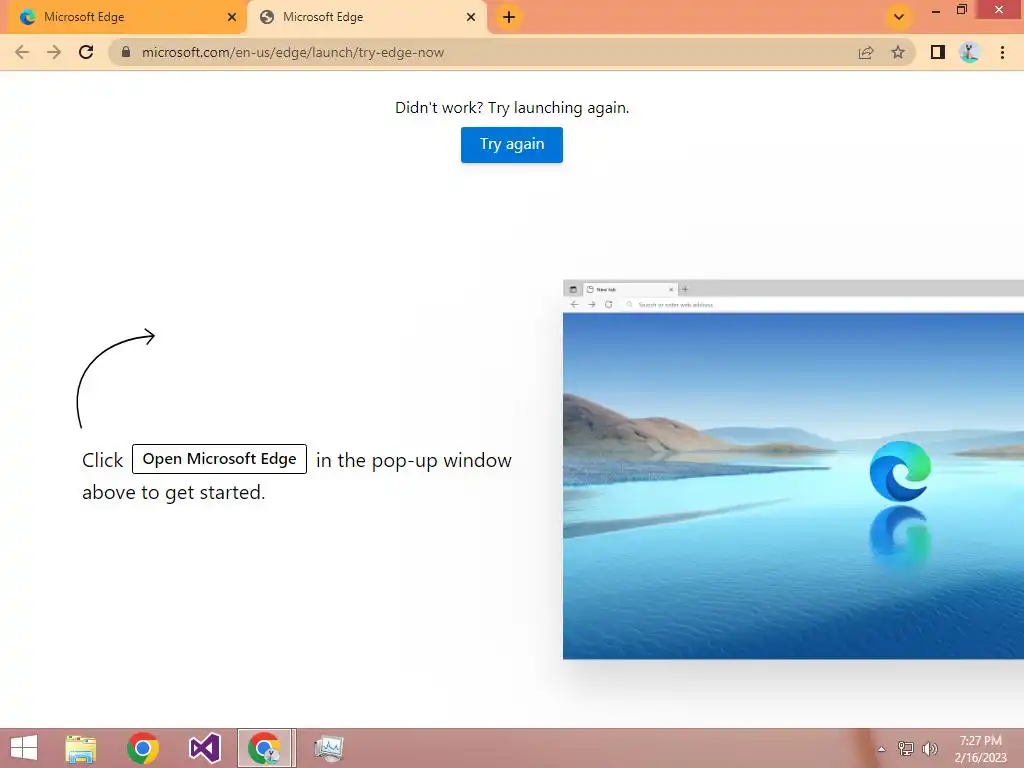Go back to previous page

click(22, 52)
